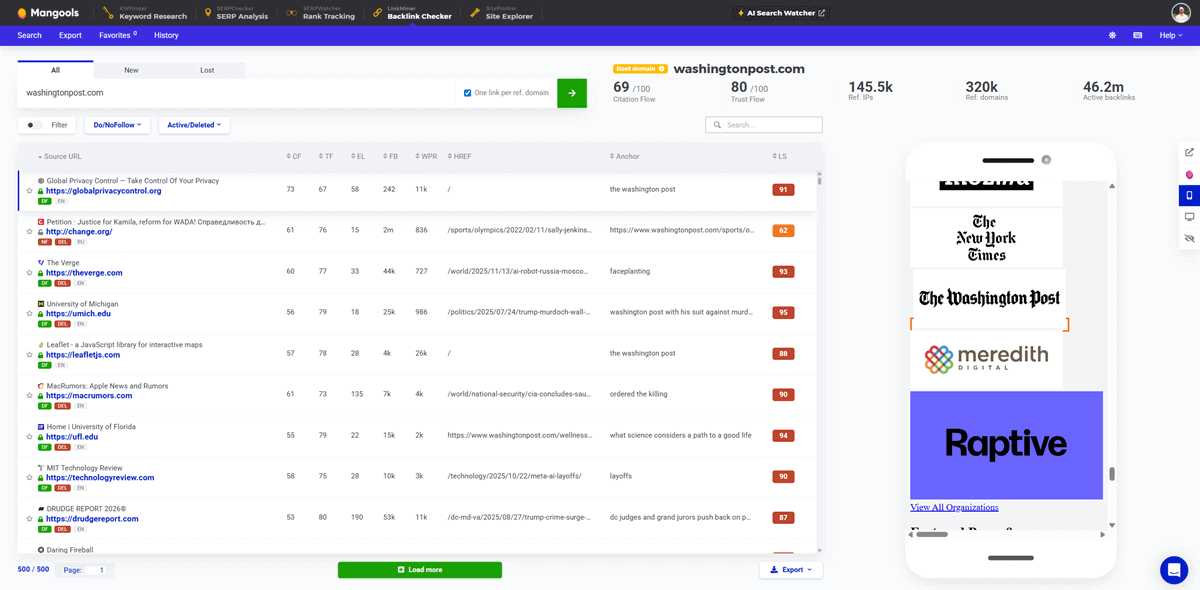Open the chat support bubble

click(1172, 570)
